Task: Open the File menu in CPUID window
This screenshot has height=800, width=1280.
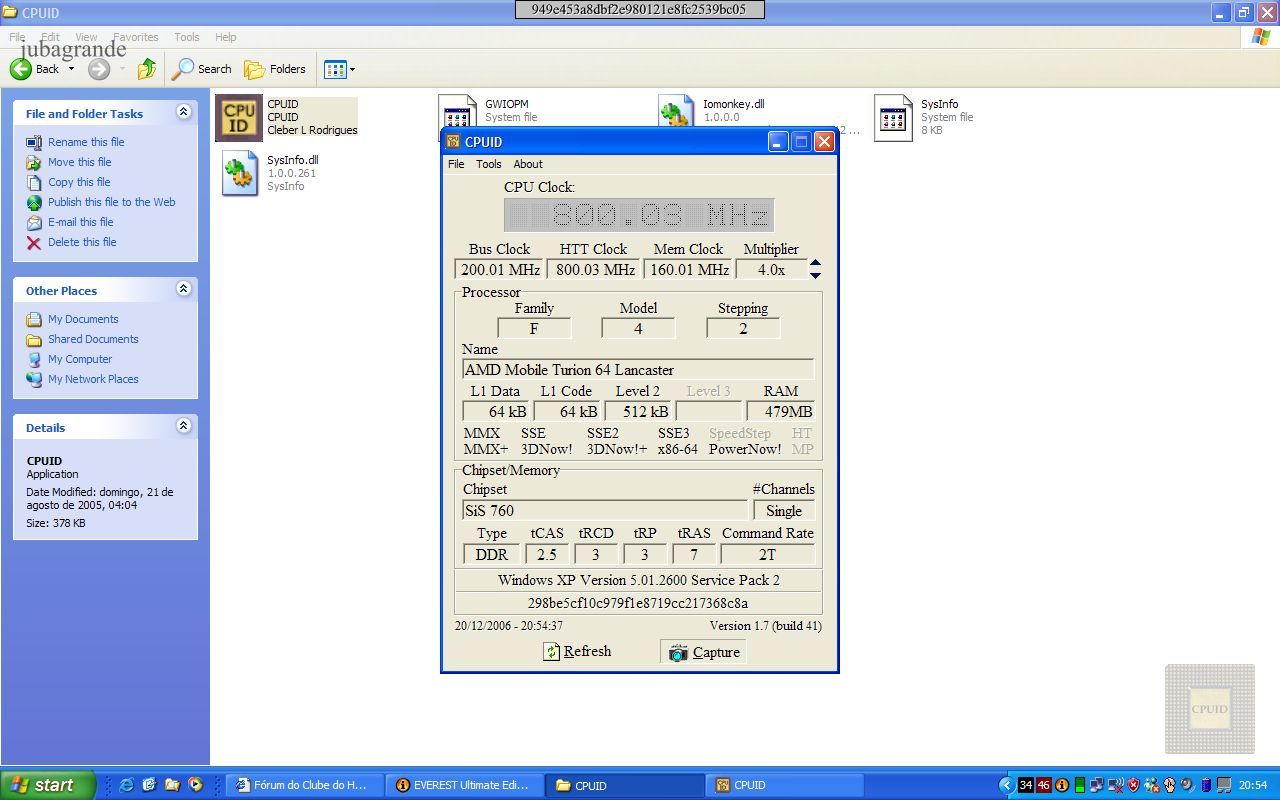Action: coord(456,164)
